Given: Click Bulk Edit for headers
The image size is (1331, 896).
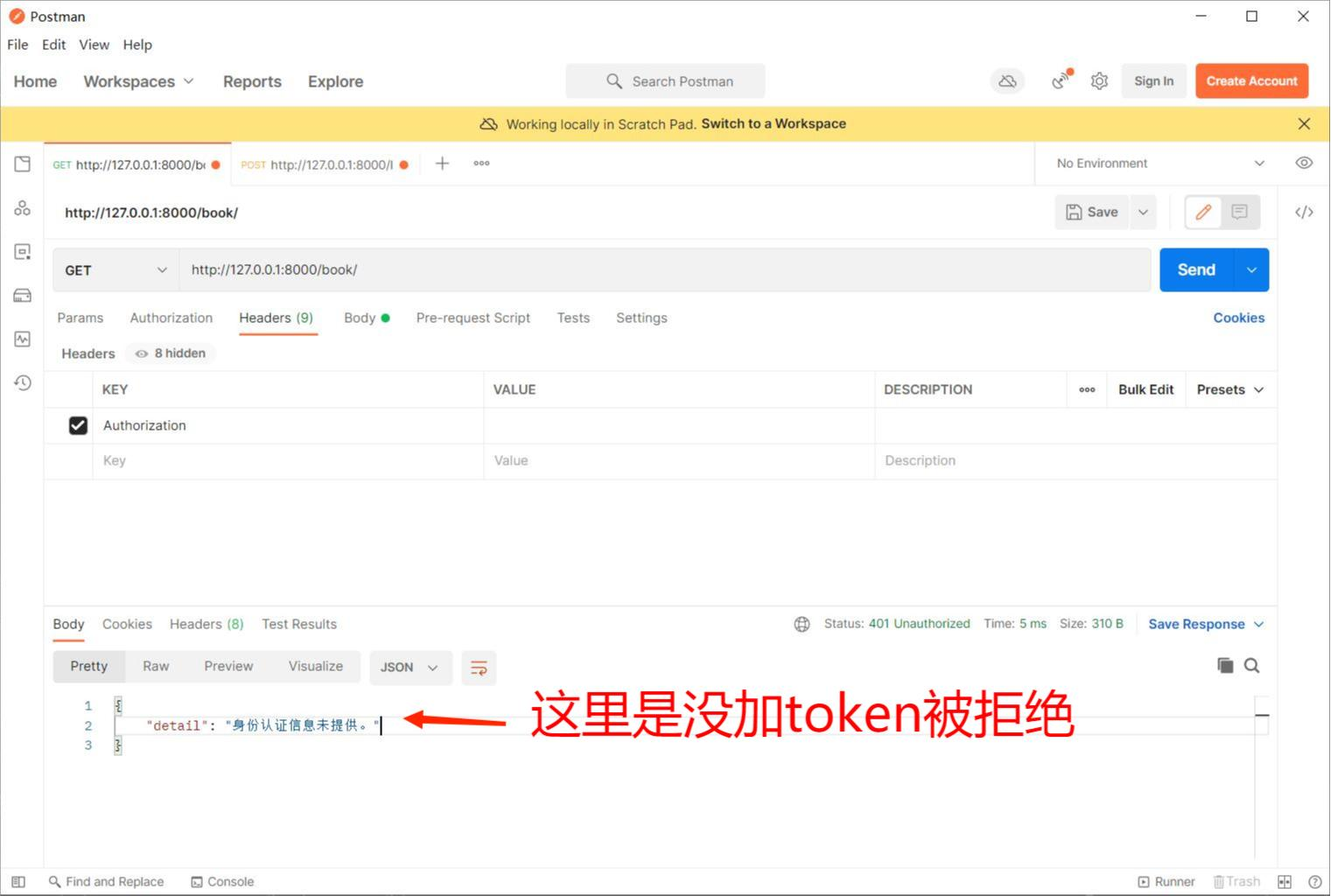Looking at the screenshot, I should (1145, 389).
